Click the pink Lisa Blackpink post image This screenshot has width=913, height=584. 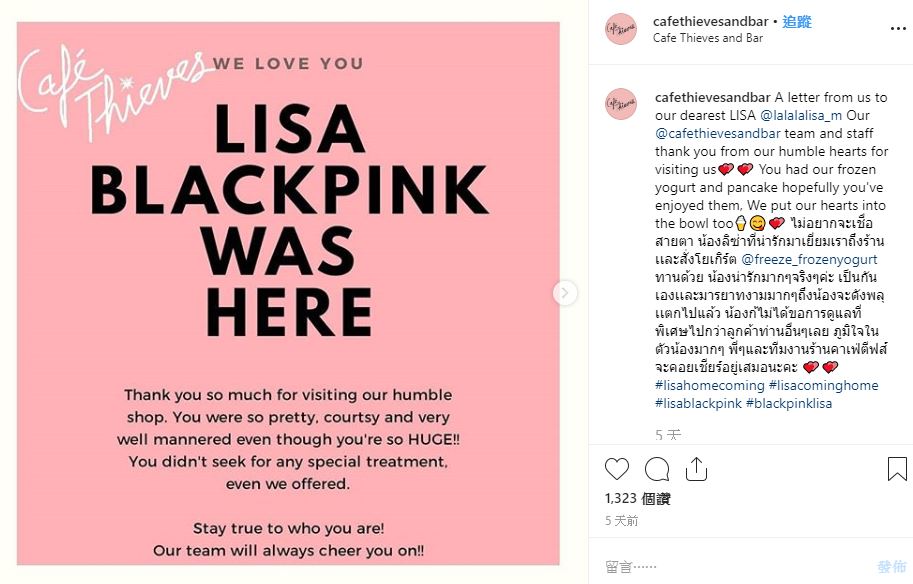288,293
